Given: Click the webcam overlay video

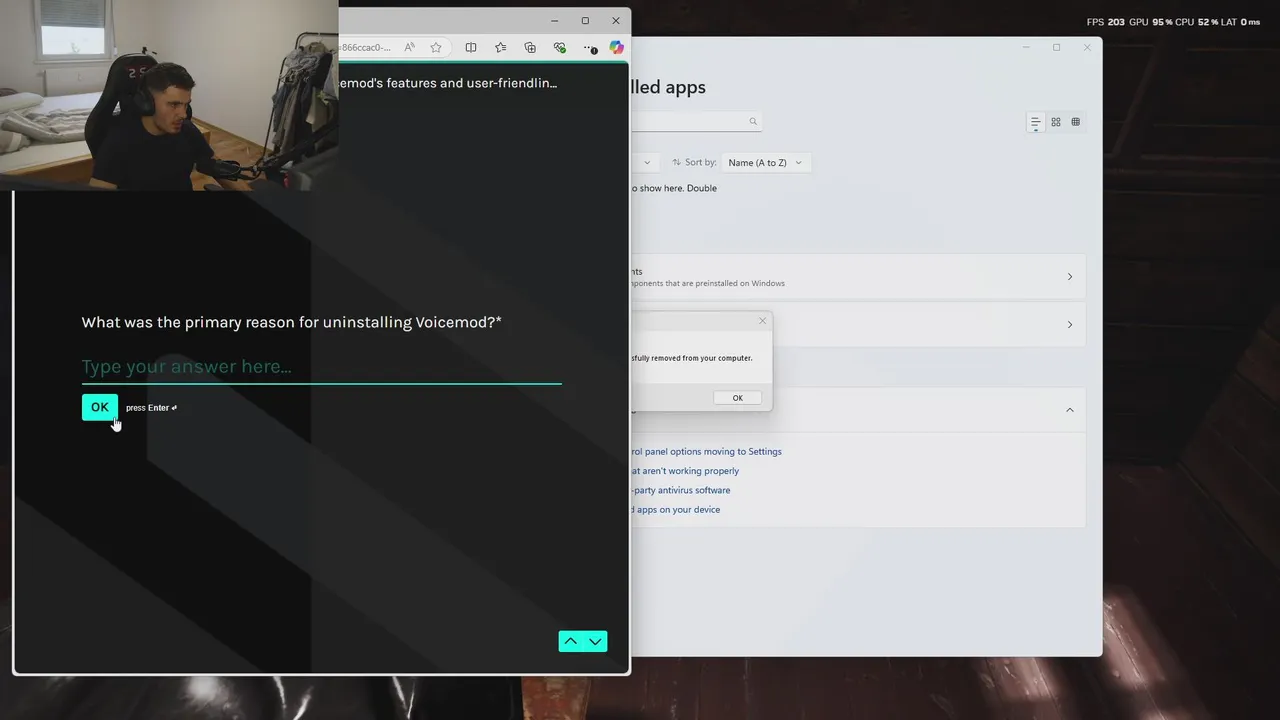Looking at the screenshot, I should coord(169,95).
